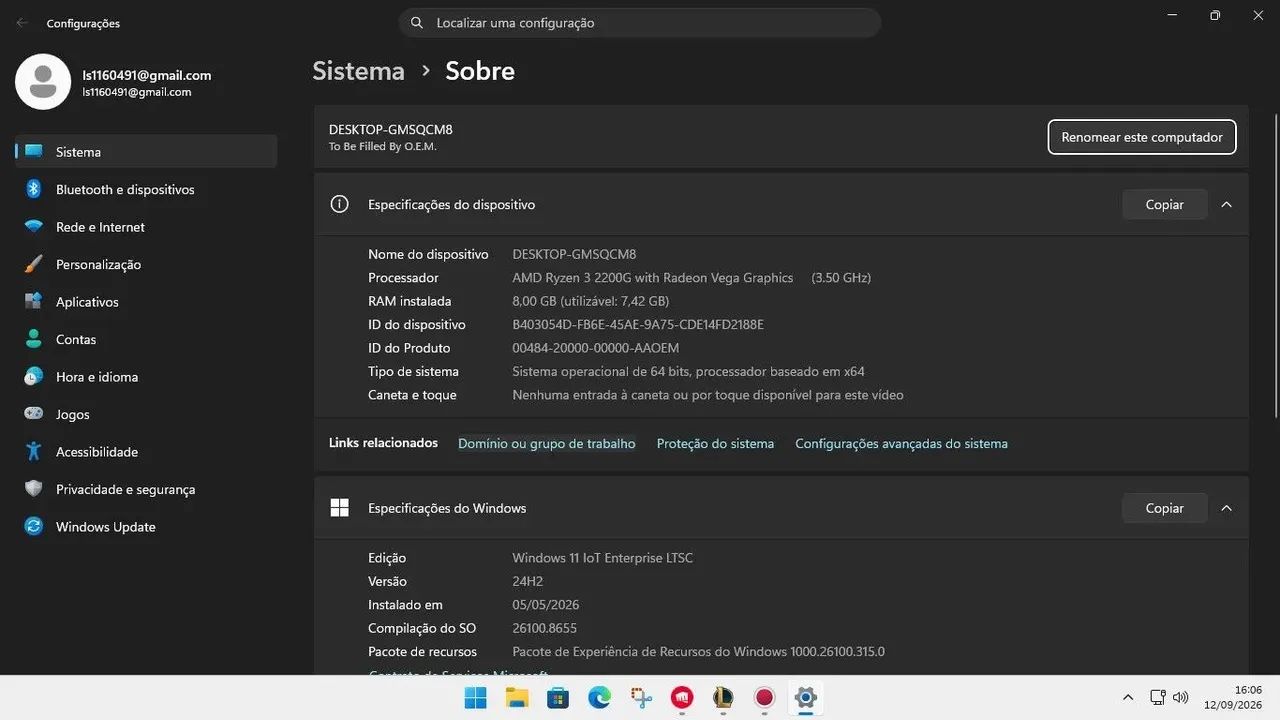This screenshot has width=1280, height=720.
Task: Click the edition text Windows 11 IoT Enterprise LTSC
Action: tap(602, 558)
